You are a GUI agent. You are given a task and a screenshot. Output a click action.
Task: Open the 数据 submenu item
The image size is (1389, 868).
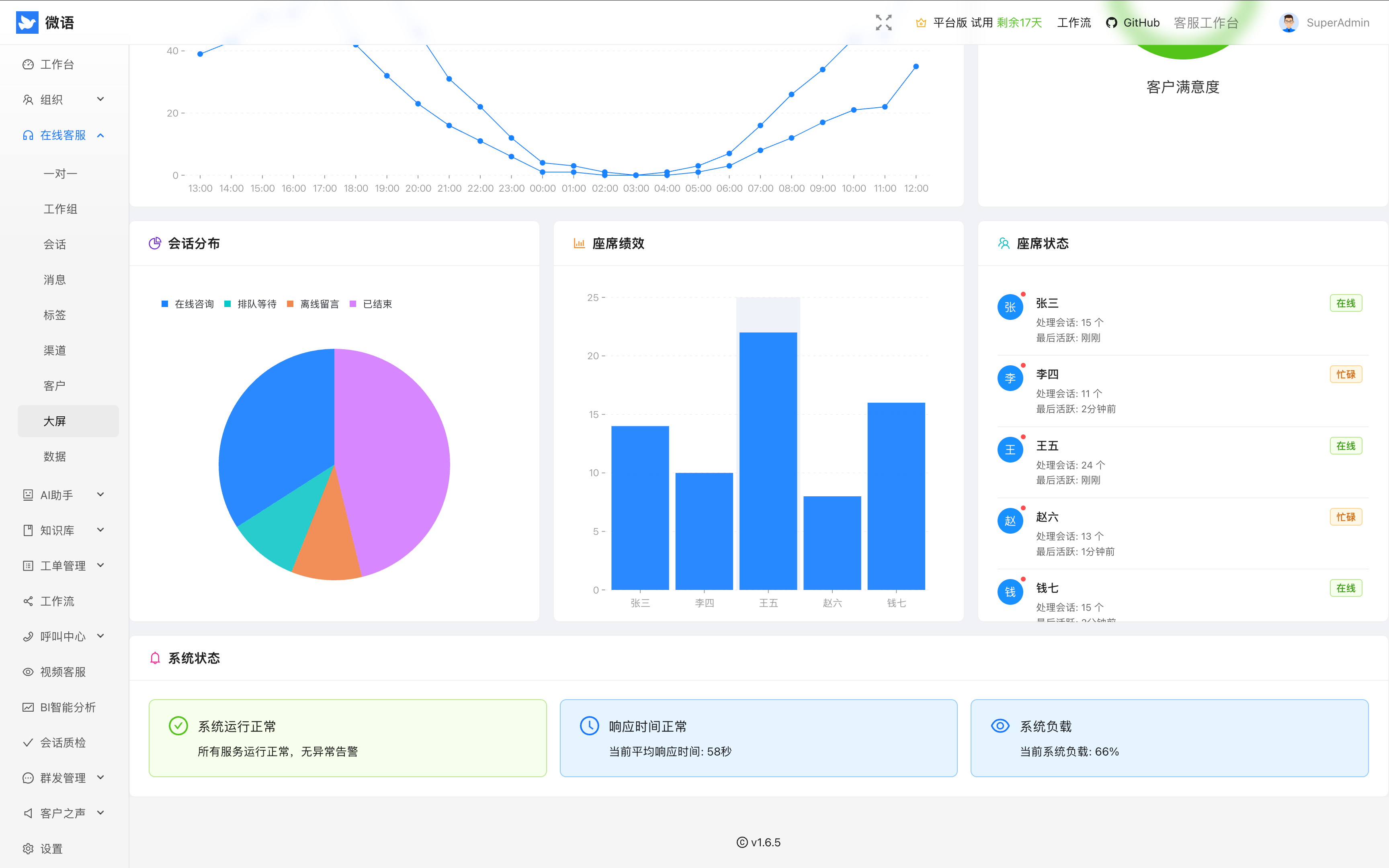coord(68,457)
